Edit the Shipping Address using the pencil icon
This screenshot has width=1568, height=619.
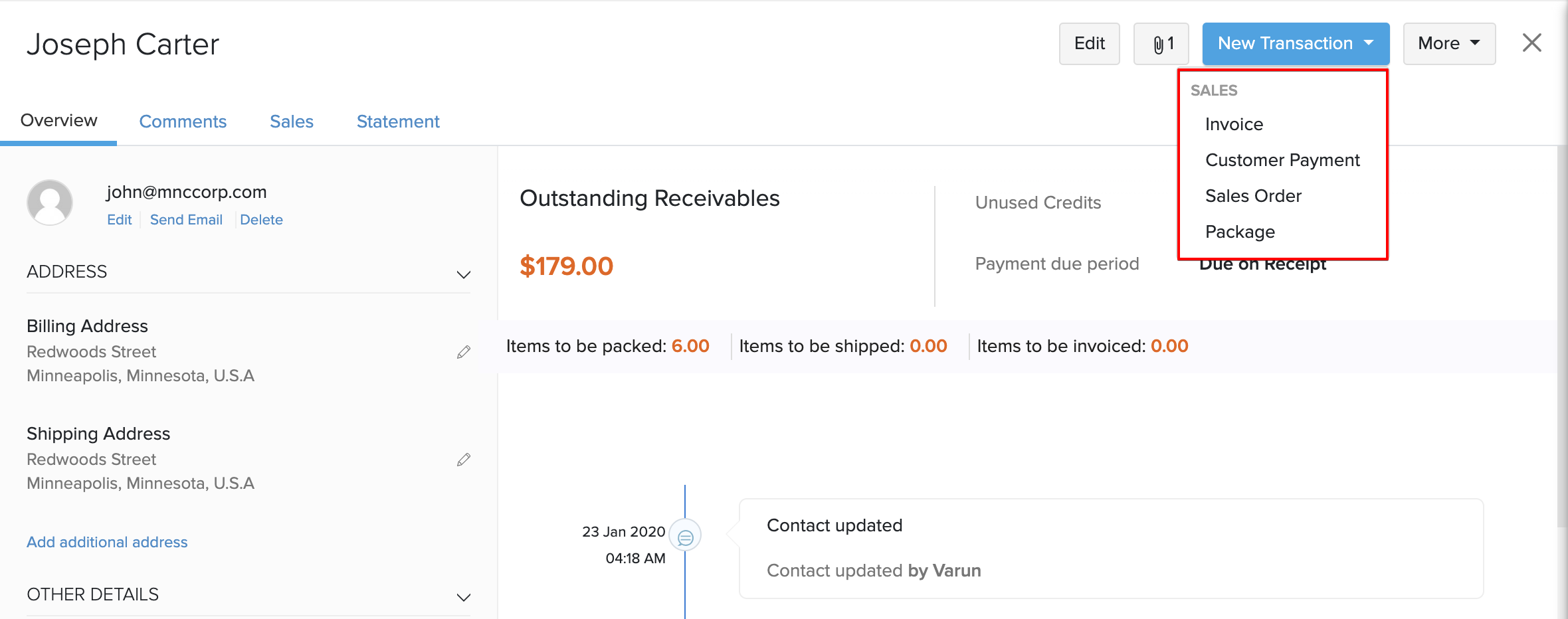point(463,459)
